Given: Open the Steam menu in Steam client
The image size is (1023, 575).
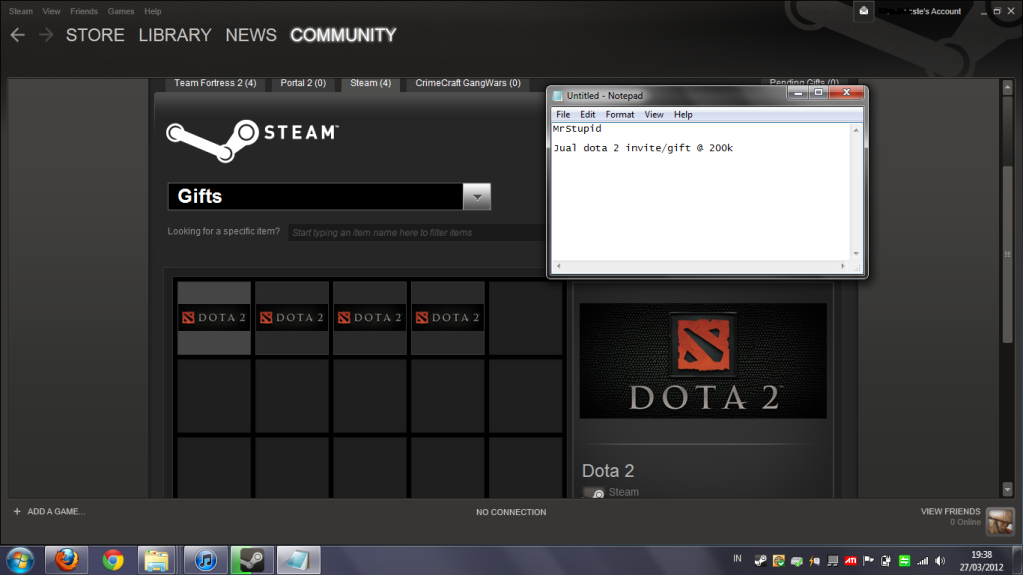Looking at the screenshot, I should click(x=21, y=11).
